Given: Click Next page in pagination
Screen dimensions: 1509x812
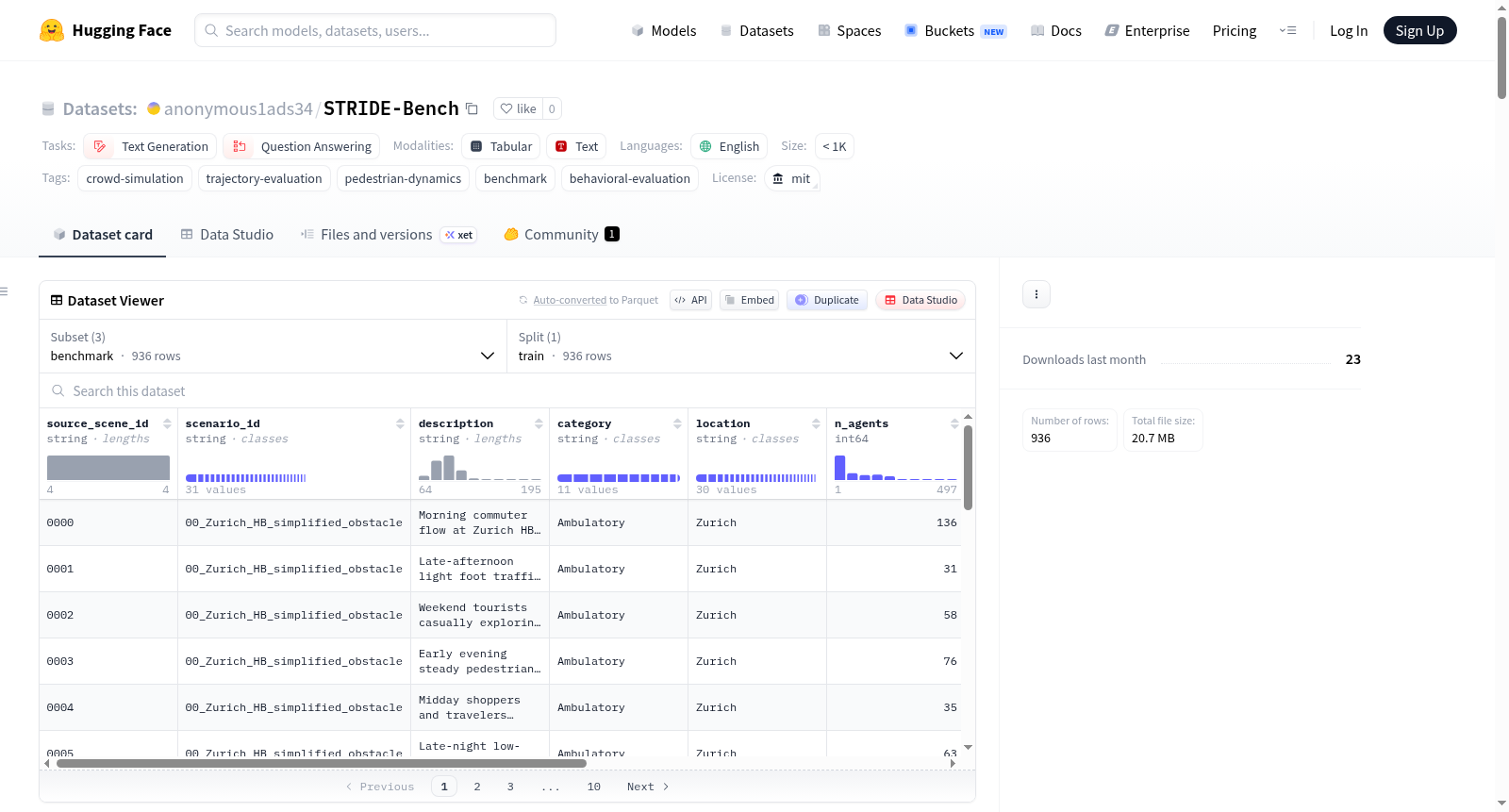Looking at the screenshot, I should [x=648, y=787].
